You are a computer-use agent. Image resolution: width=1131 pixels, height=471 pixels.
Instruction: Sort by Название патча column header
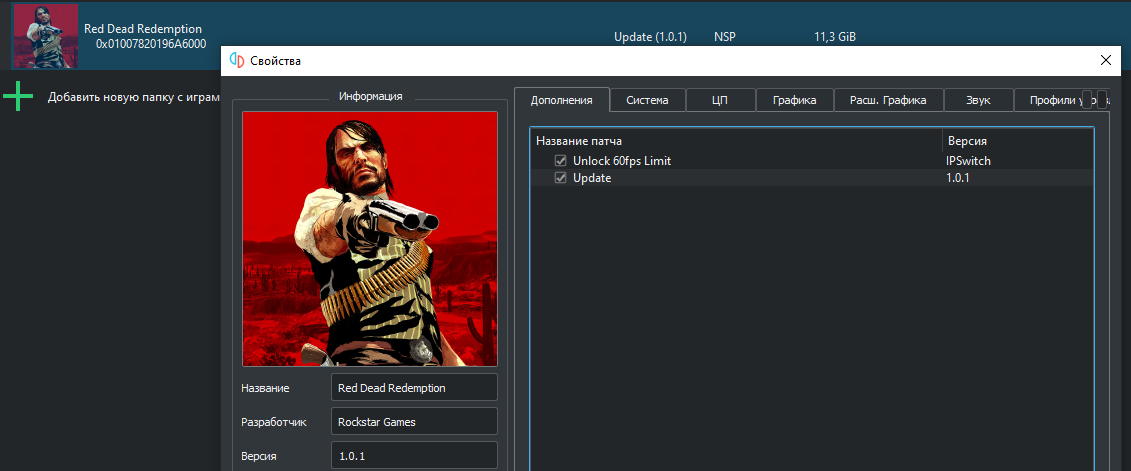coord(736,141)
